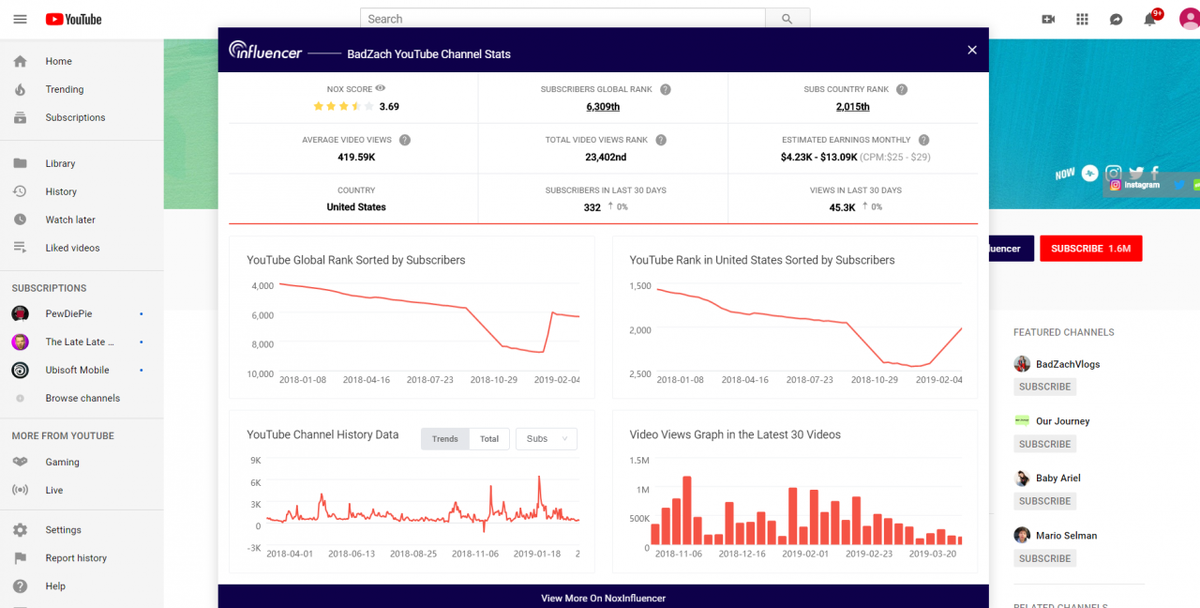The width and height of the screenshot is (1200, 608).
Task: Open the Subs metric dropdown
Action: click(x=546, y=438)
